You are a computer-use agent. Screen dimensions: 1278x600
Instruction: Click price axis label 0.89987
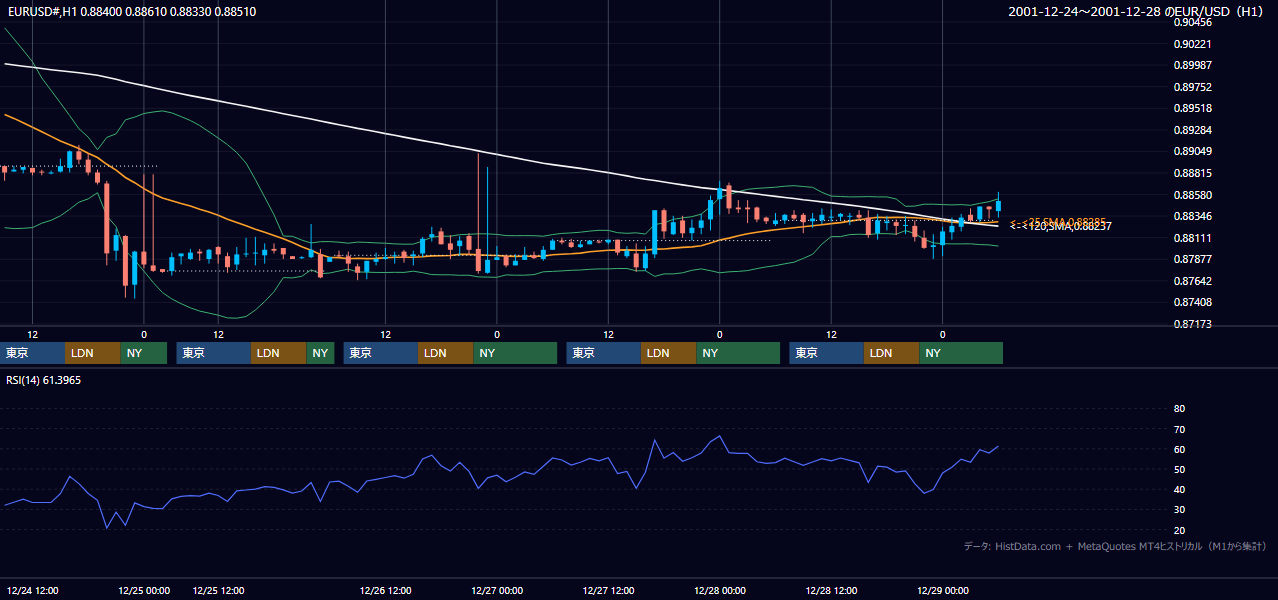pyautogui.click(x=1193, y=65)
